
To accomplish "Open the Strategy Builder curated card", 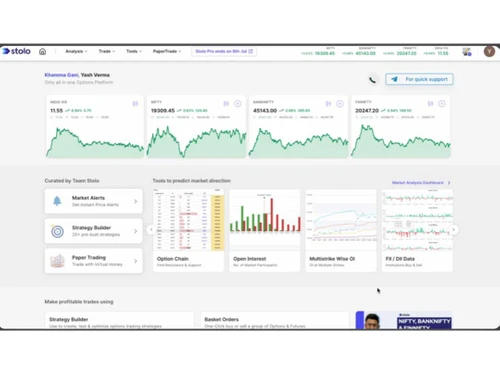I will (x=94, y=231).
